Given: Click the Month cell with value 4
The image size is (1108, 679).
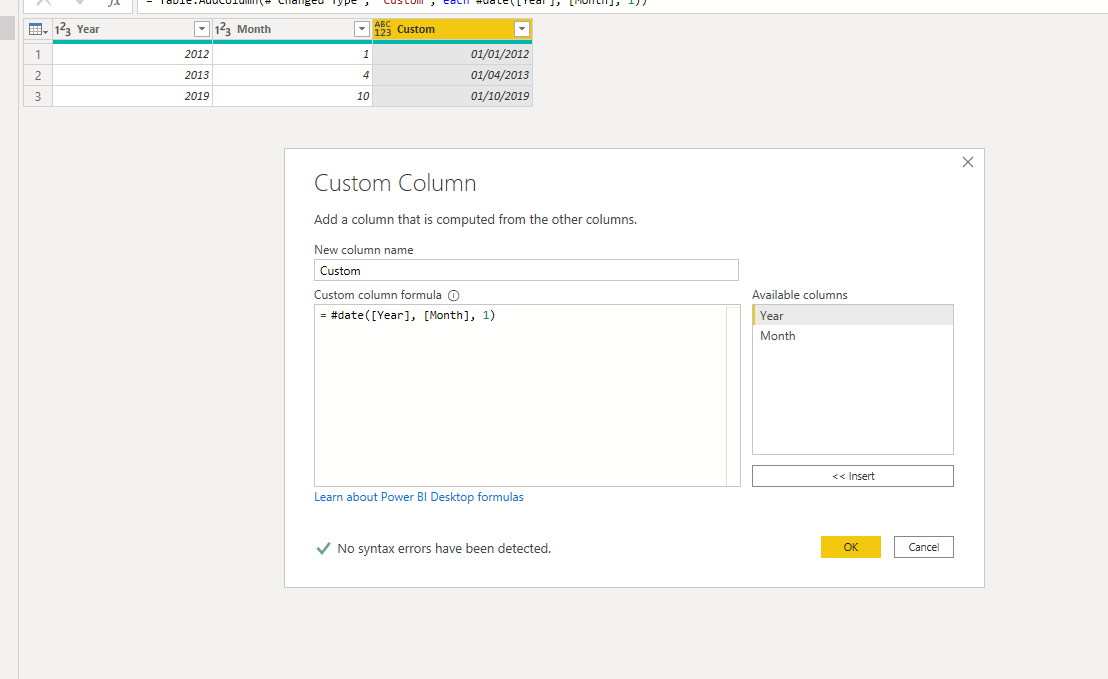Looking at the screenshot, I should (x=292, y=75).
